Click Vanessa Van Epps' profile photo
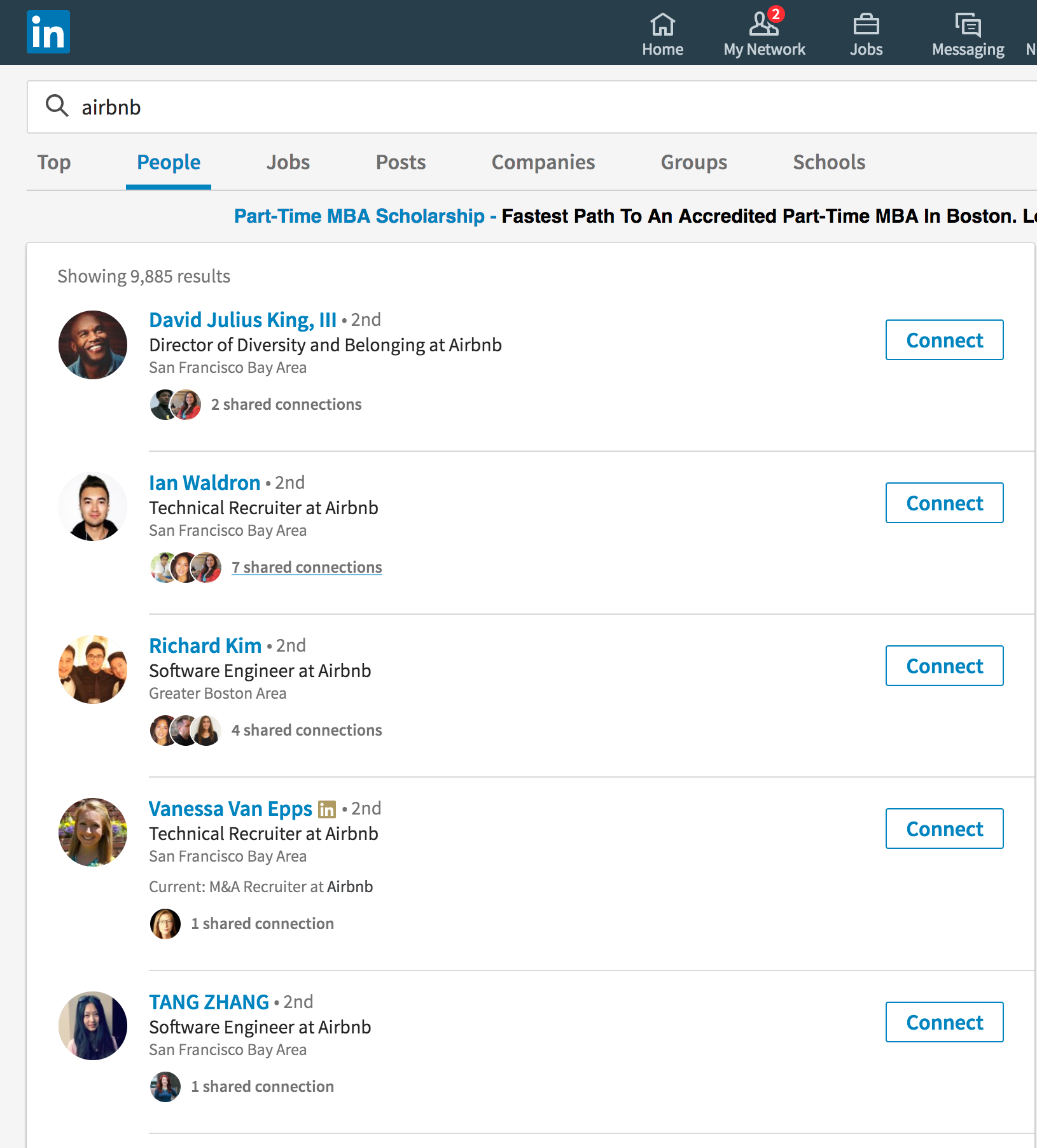Image resolution: width=1037 pixels, height=1148 pixels. pos(93,832)
